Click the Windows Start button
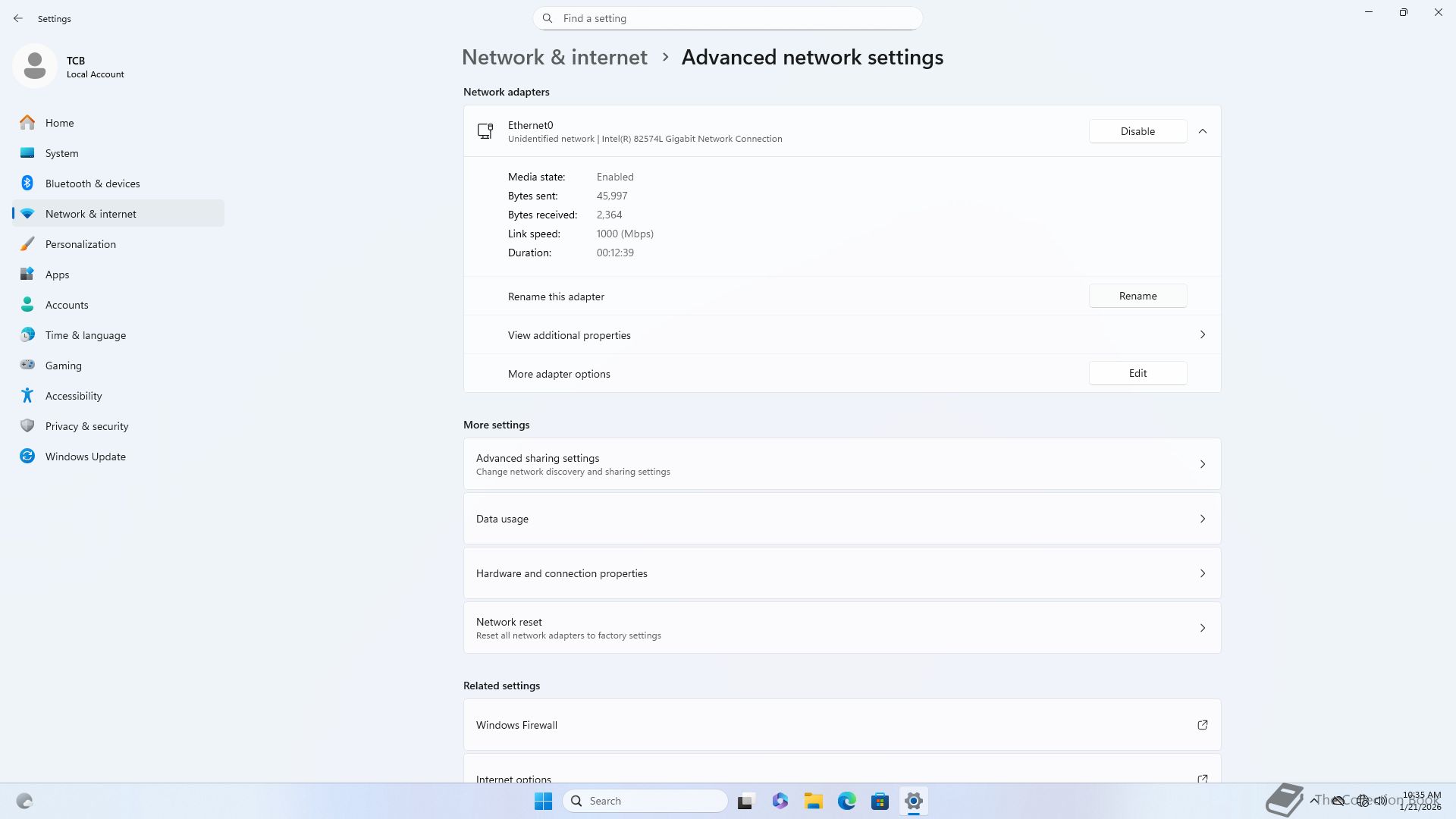 tap(543, 801)
